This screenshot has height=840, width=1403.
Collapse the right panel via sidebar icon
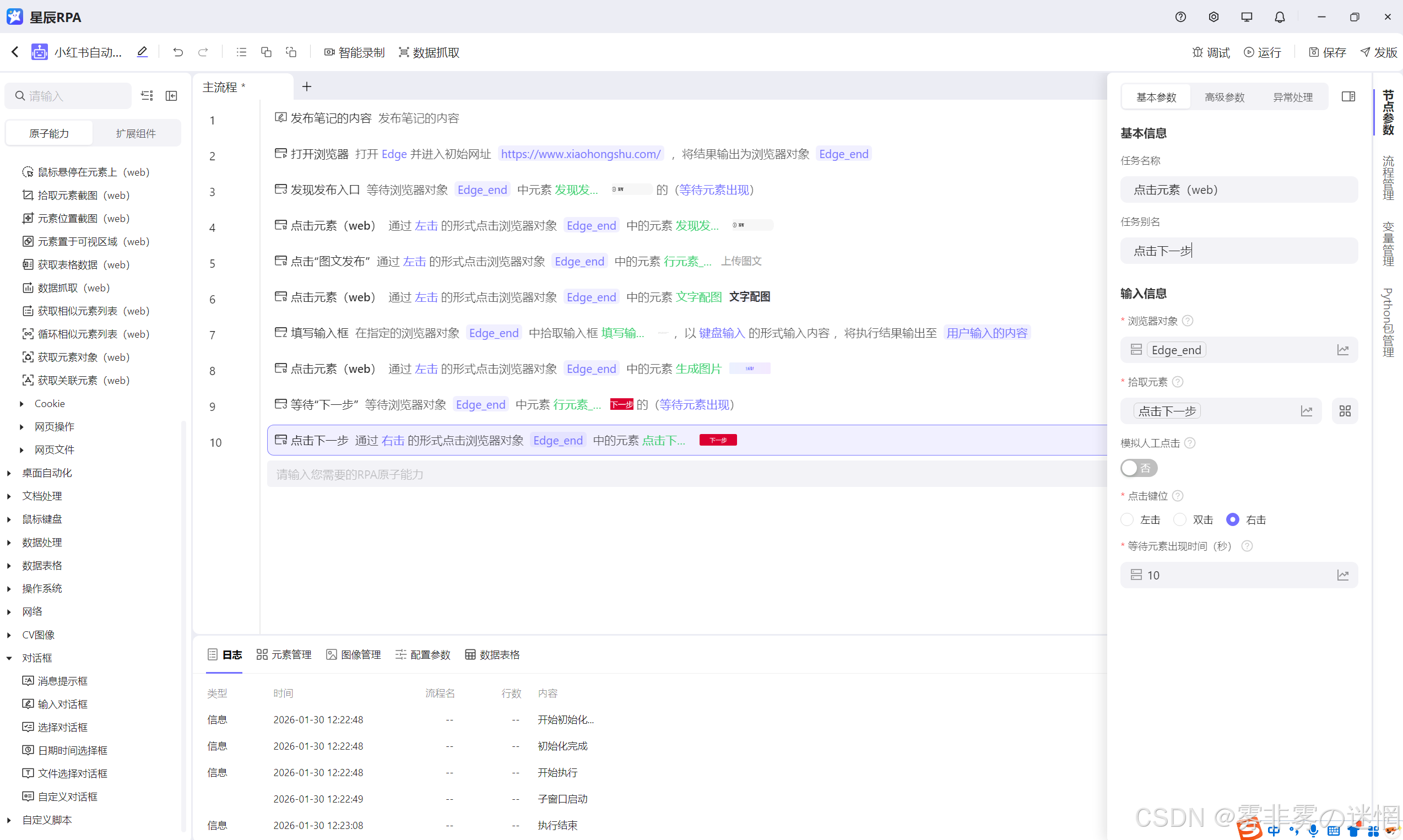tap(1348, 97)
